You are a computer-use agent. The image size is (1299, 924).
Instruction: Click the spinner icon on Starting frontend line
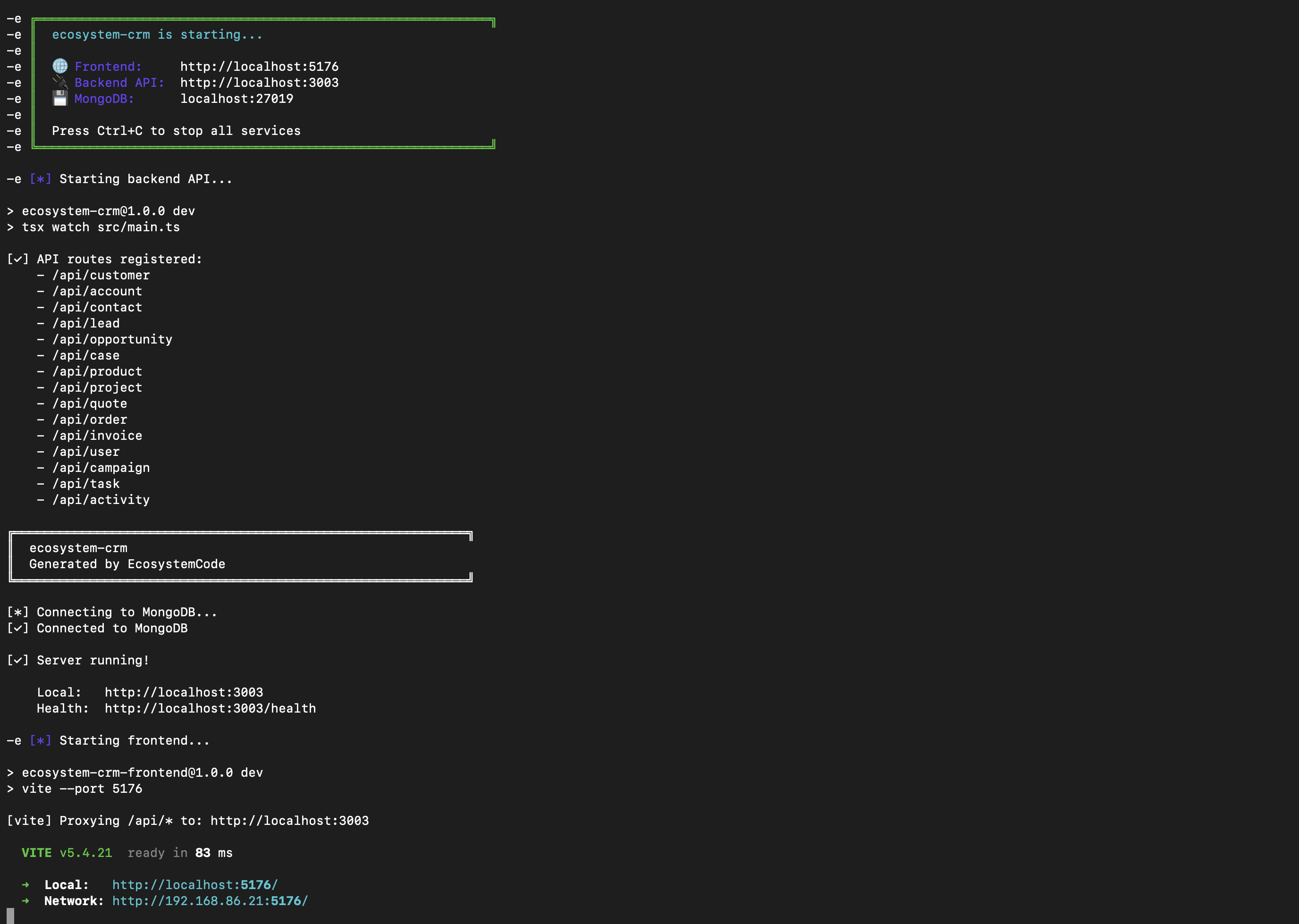click(x=40, y=740)
